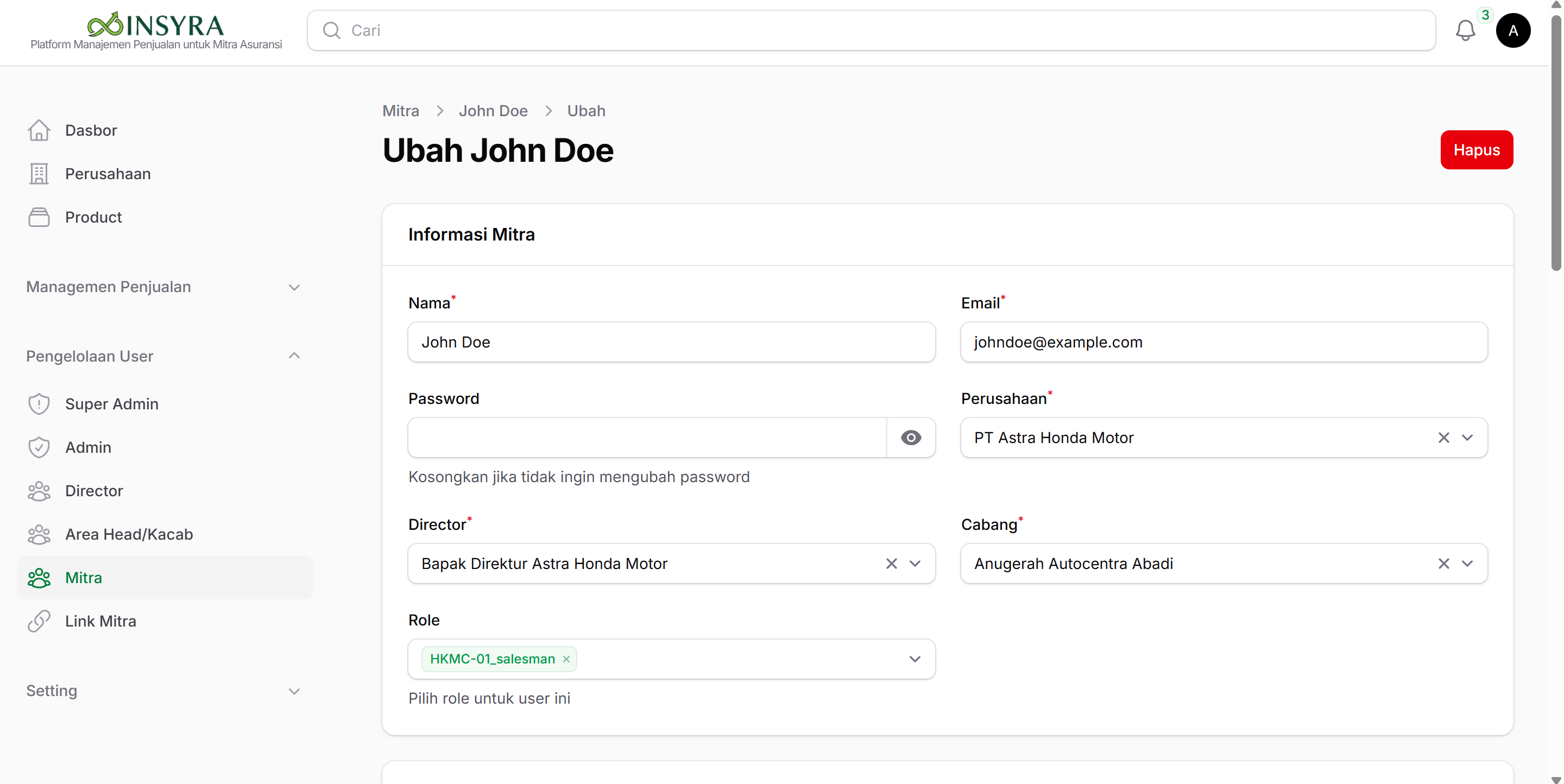Open the Director dropdown arrow

(x=915, y=564)
